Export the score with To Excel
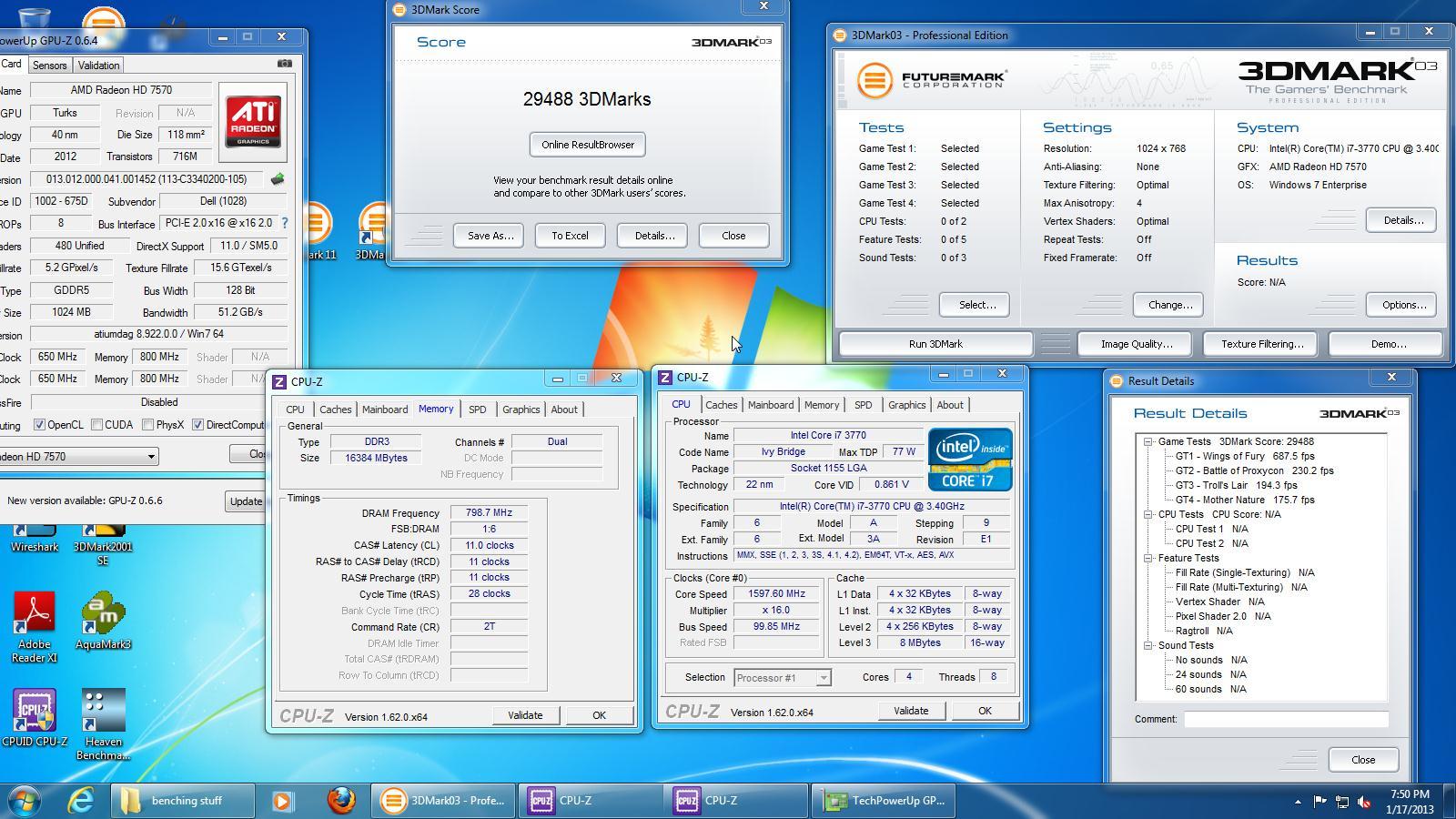Screen dimensions: 1456x819 coord(570,236)
